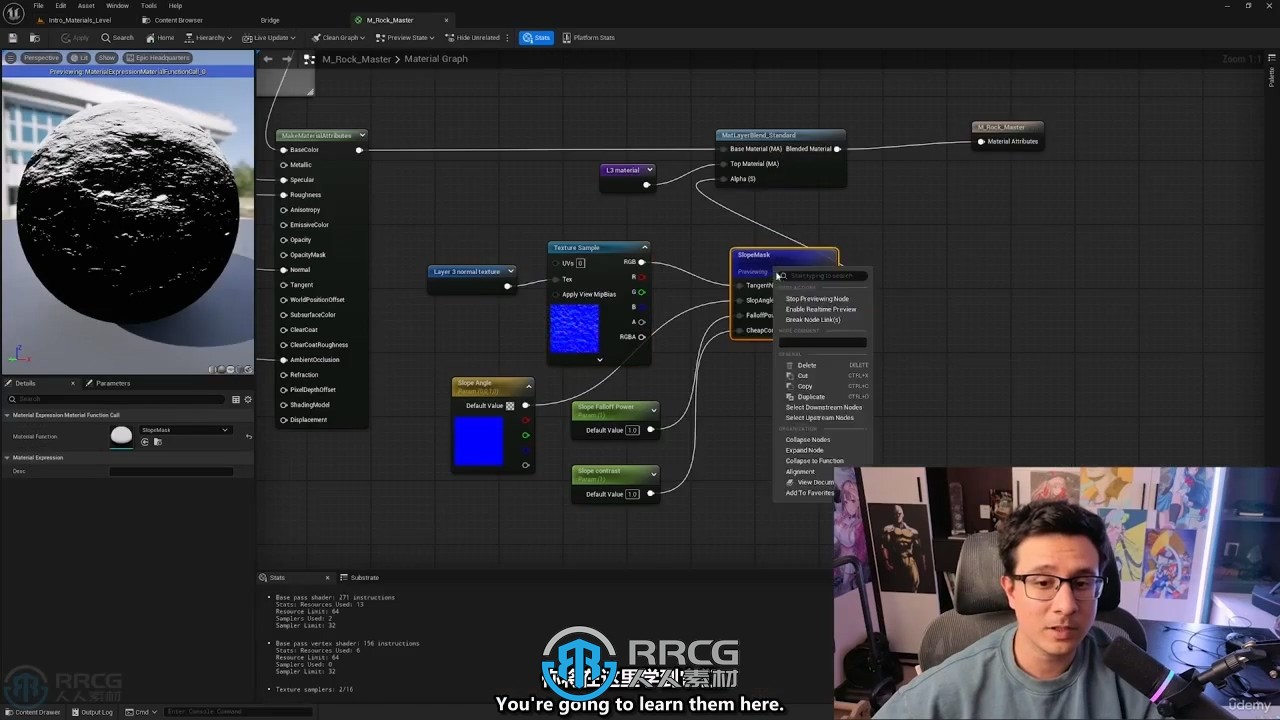
Task: Expand the Slope contrast node chevron
Action: coord(653,473)
